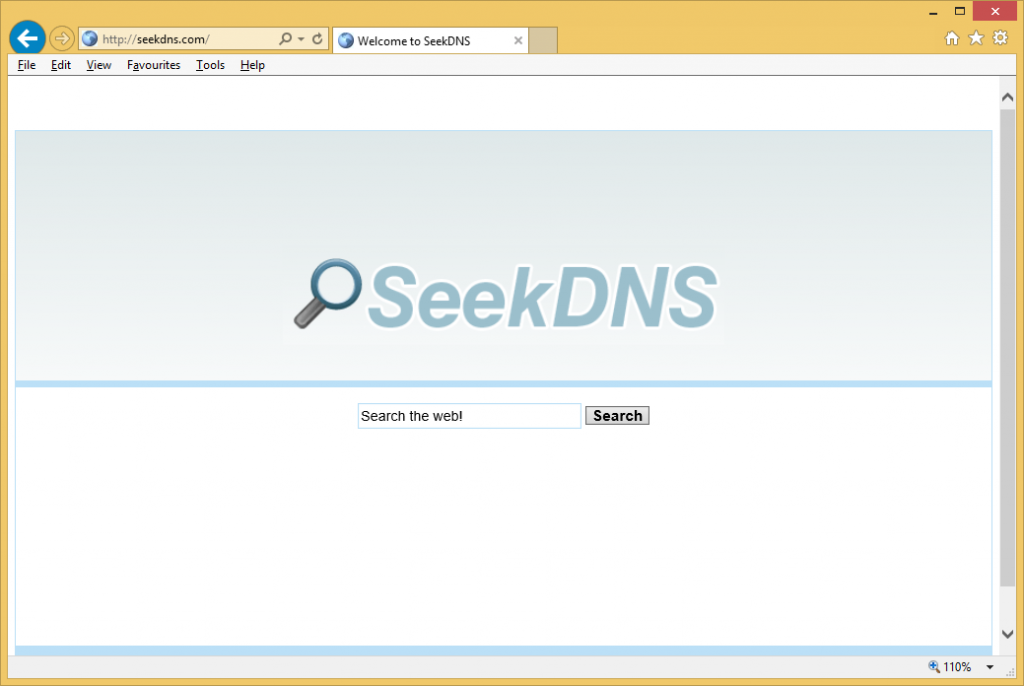The width and height of the screenshot is (1024, 686).
Task: Open a new tab button
Action: (x=543, y=41)
